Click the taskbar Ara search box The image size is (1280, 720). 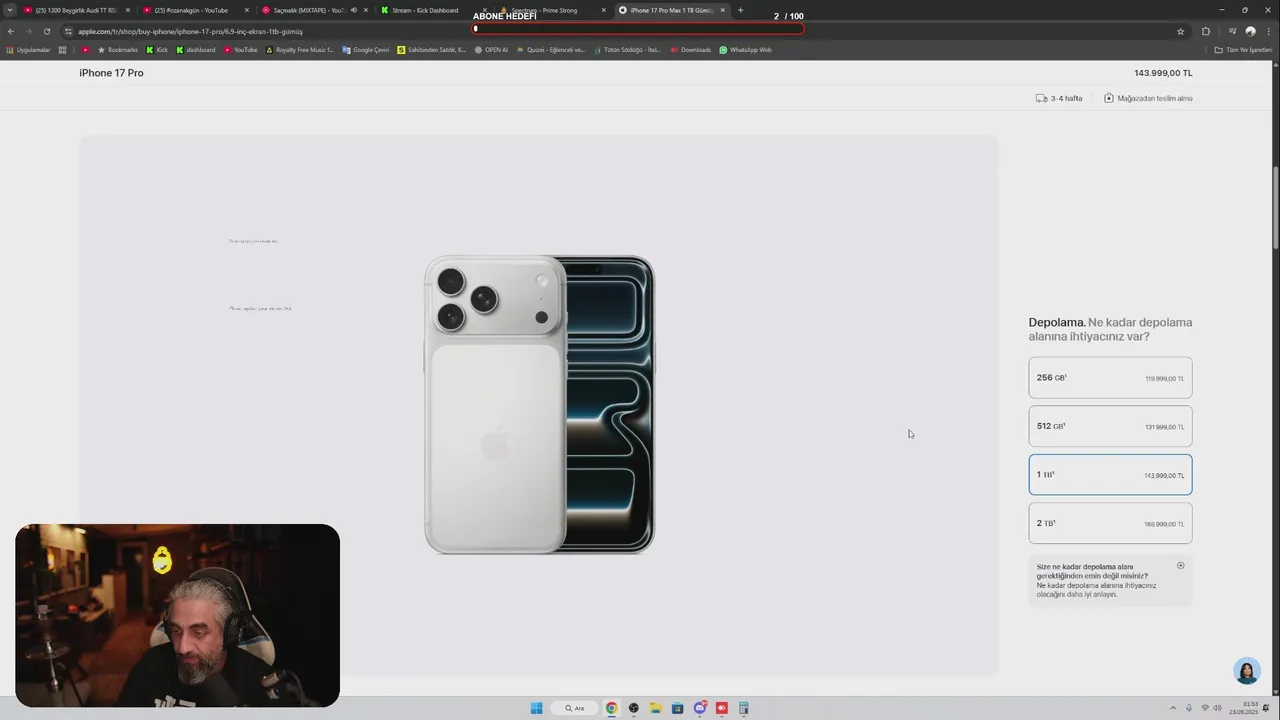coord(575,708)
